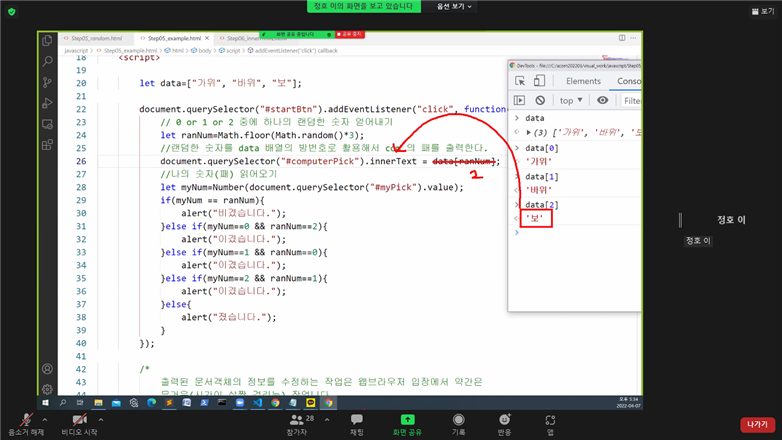This screenshot has height=440, width=782.
Task: Unmute microphone in Zoom
Action: coord(26,425)
